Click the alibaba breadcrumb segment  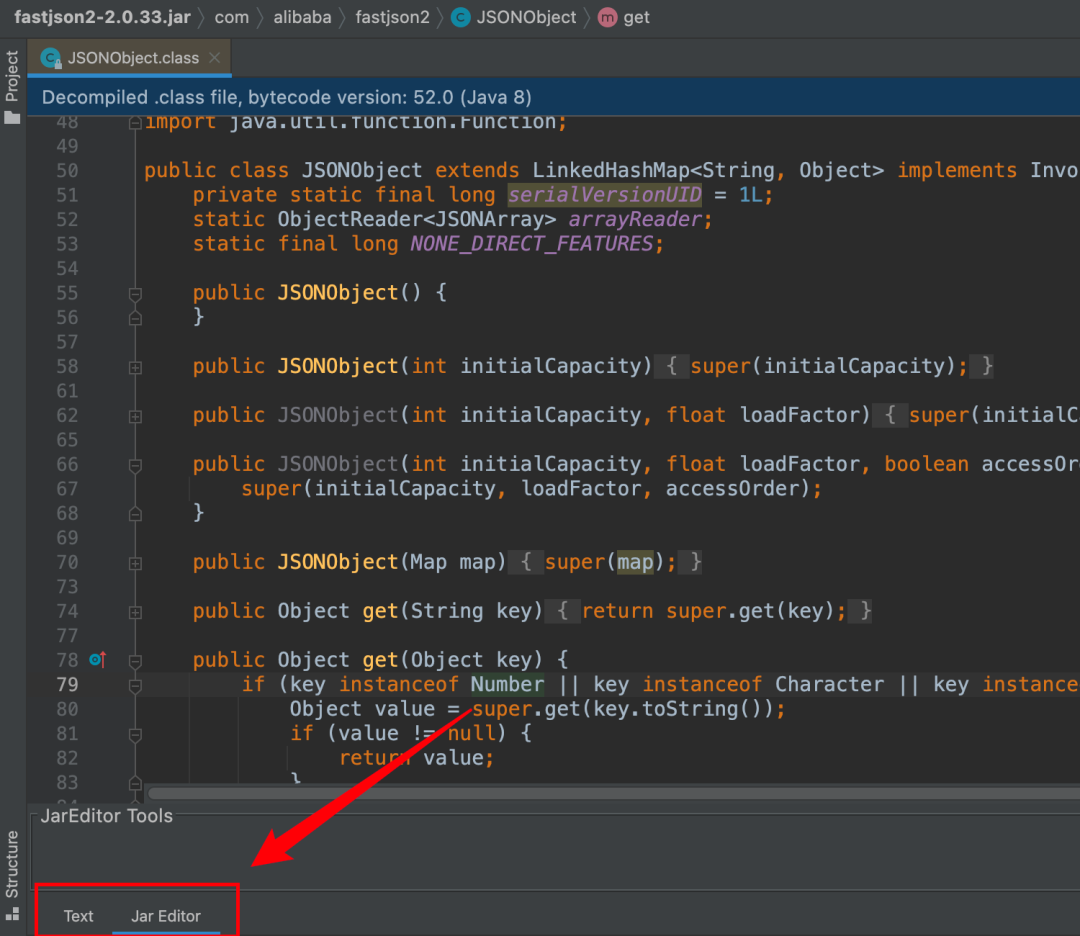tap(302, 17)
